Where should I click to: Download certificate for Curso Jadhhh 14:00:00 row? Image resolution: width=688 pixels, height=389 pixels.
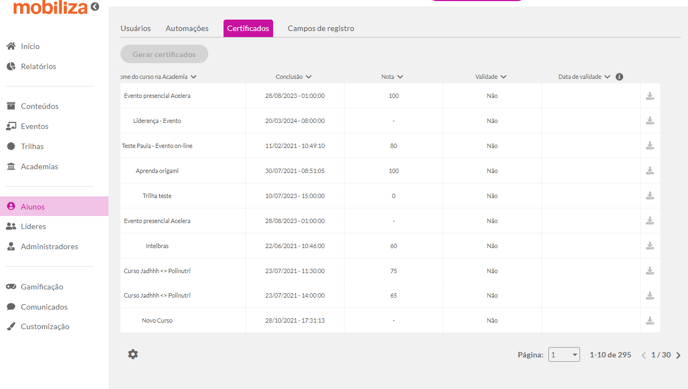point(650,296)
